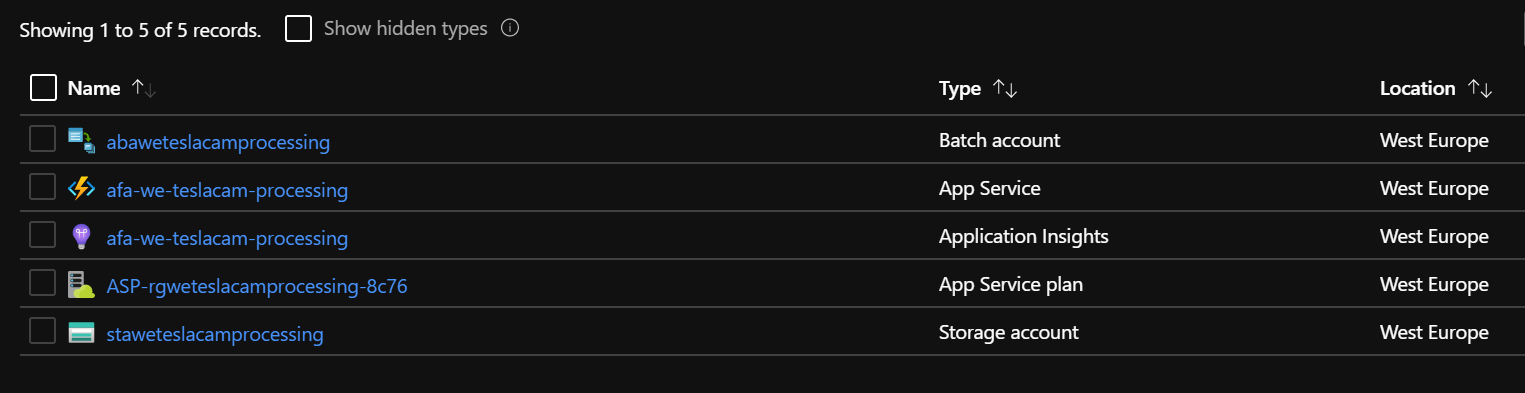This screenshot has width=1525, height=393.
Task: Check the box for ASP-rgweteslacamprocessing-8c76
Action: tap(42, 283)
